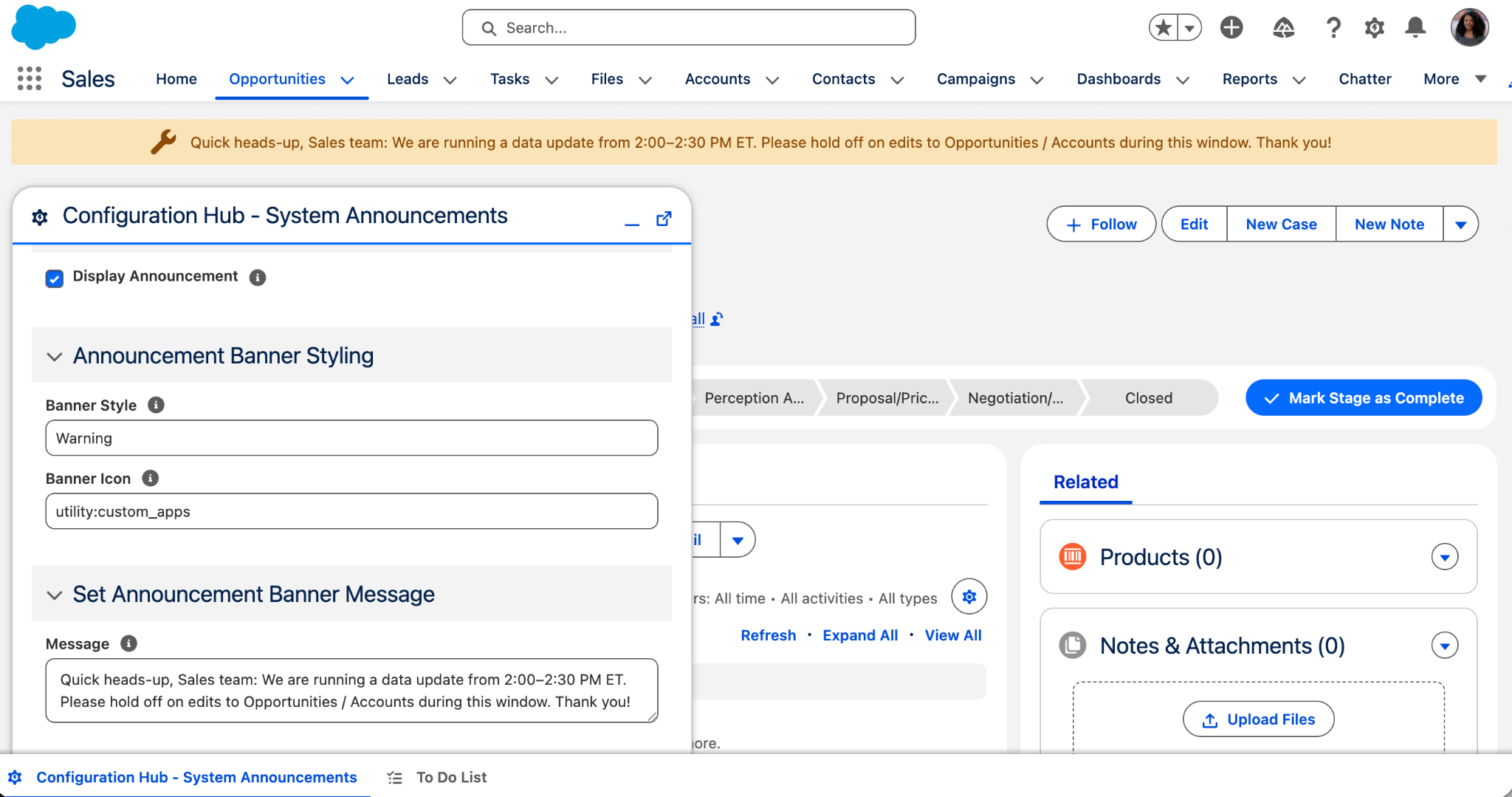Click the info icon beside Banner Style
Viewport: 1512px width, 797px height.
point(156,404)
